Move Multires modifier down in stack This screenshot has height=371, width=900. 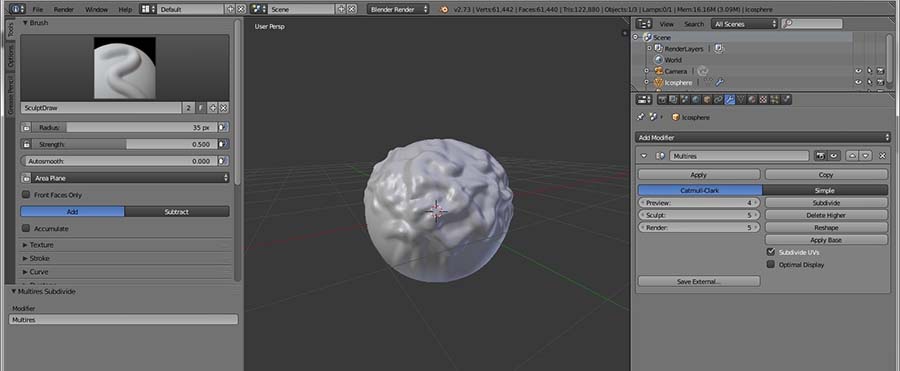point(866,156)
